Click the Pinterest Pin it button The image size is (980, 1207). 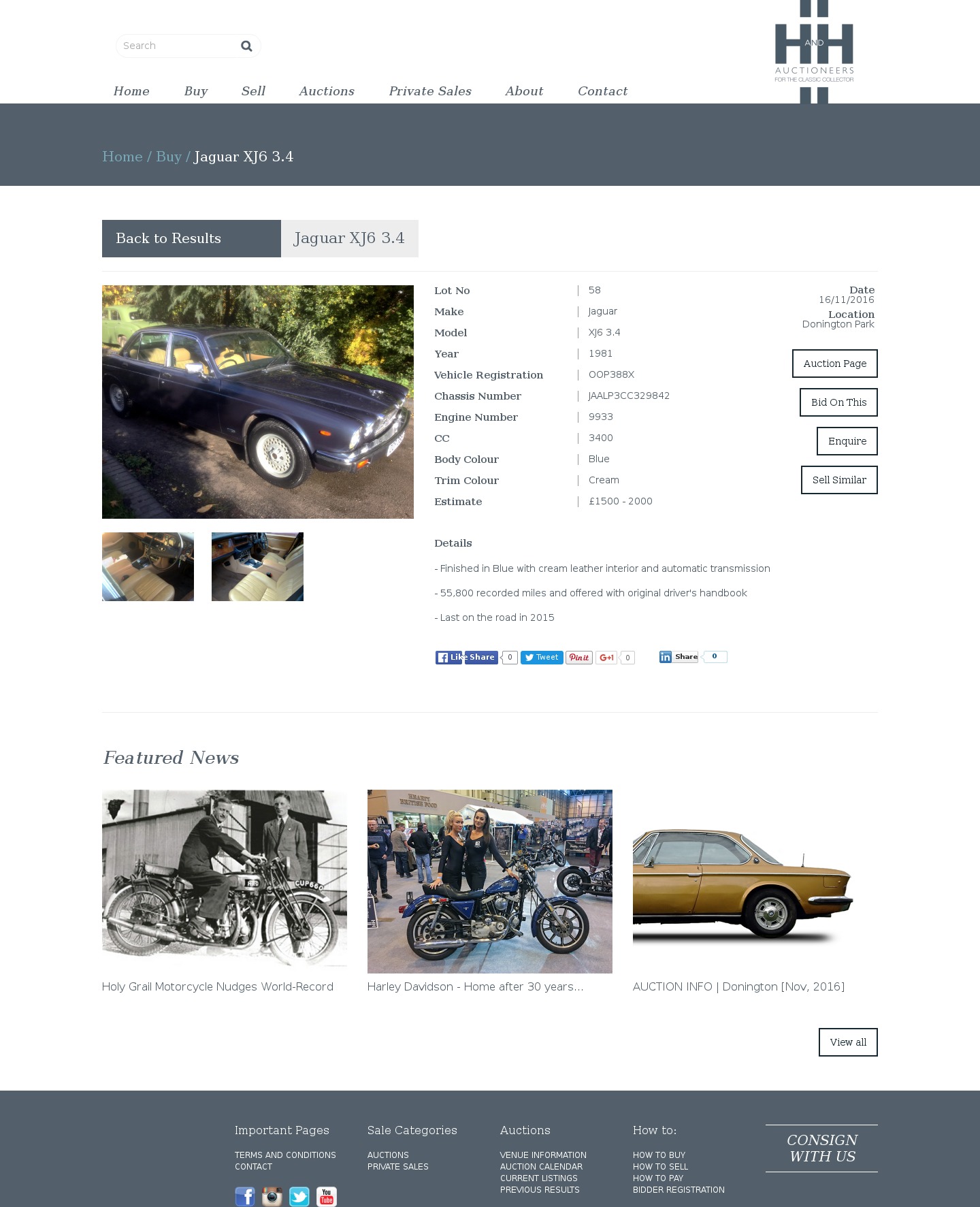(x=579, y=658)
